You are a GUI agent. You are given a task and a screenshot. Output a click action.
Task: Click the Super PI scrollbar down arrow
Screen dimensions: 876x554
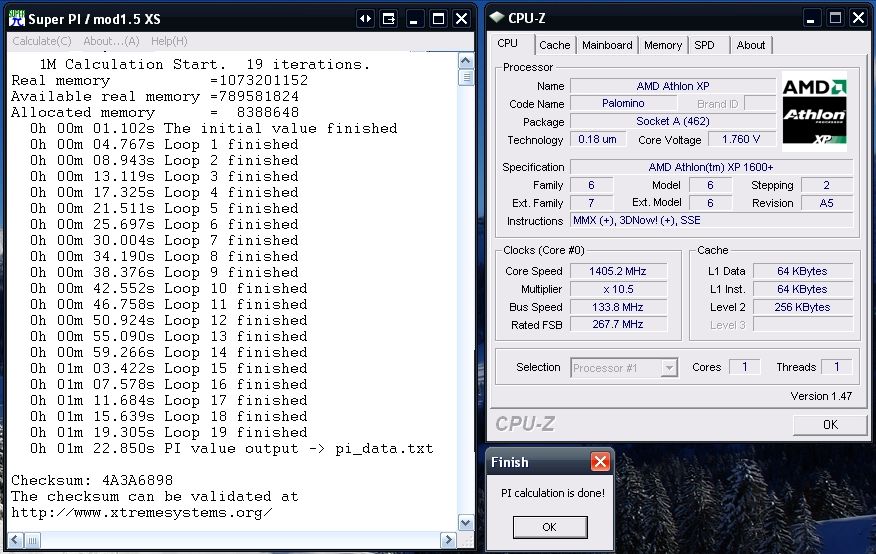(465, 522)
